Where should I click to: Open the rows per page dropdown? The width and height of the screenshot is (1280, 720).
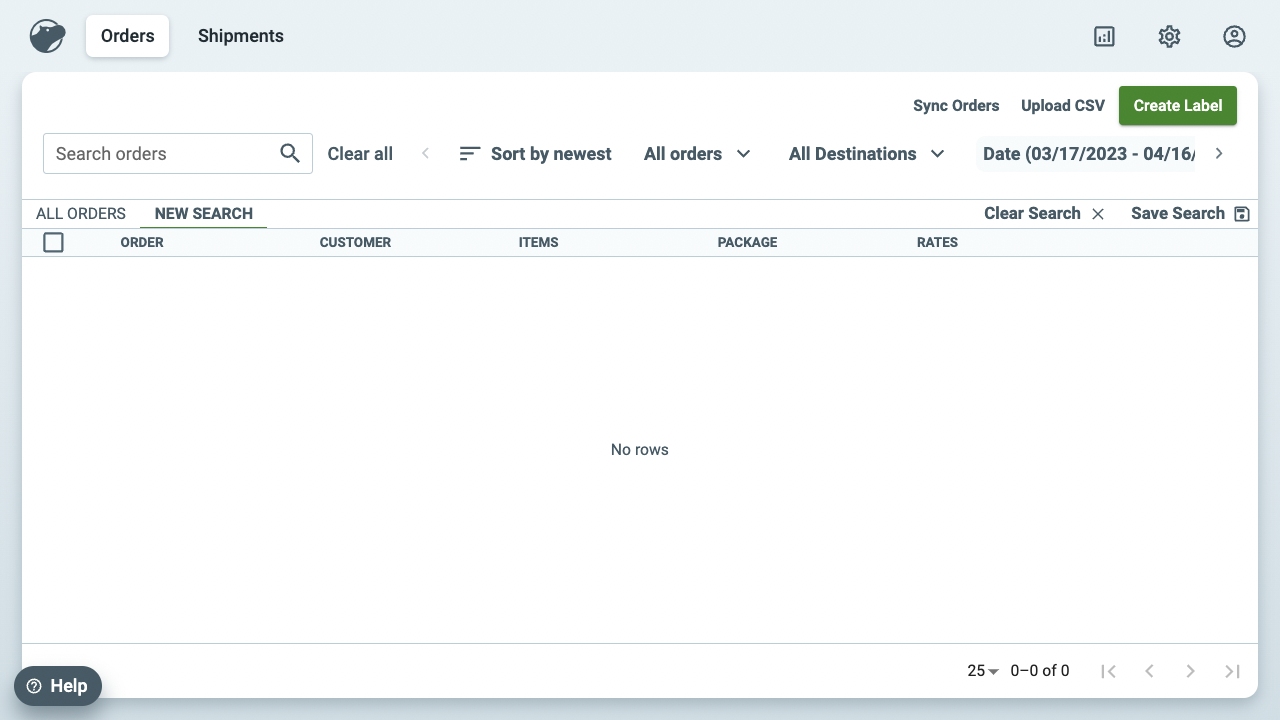(x=983, y=671)
